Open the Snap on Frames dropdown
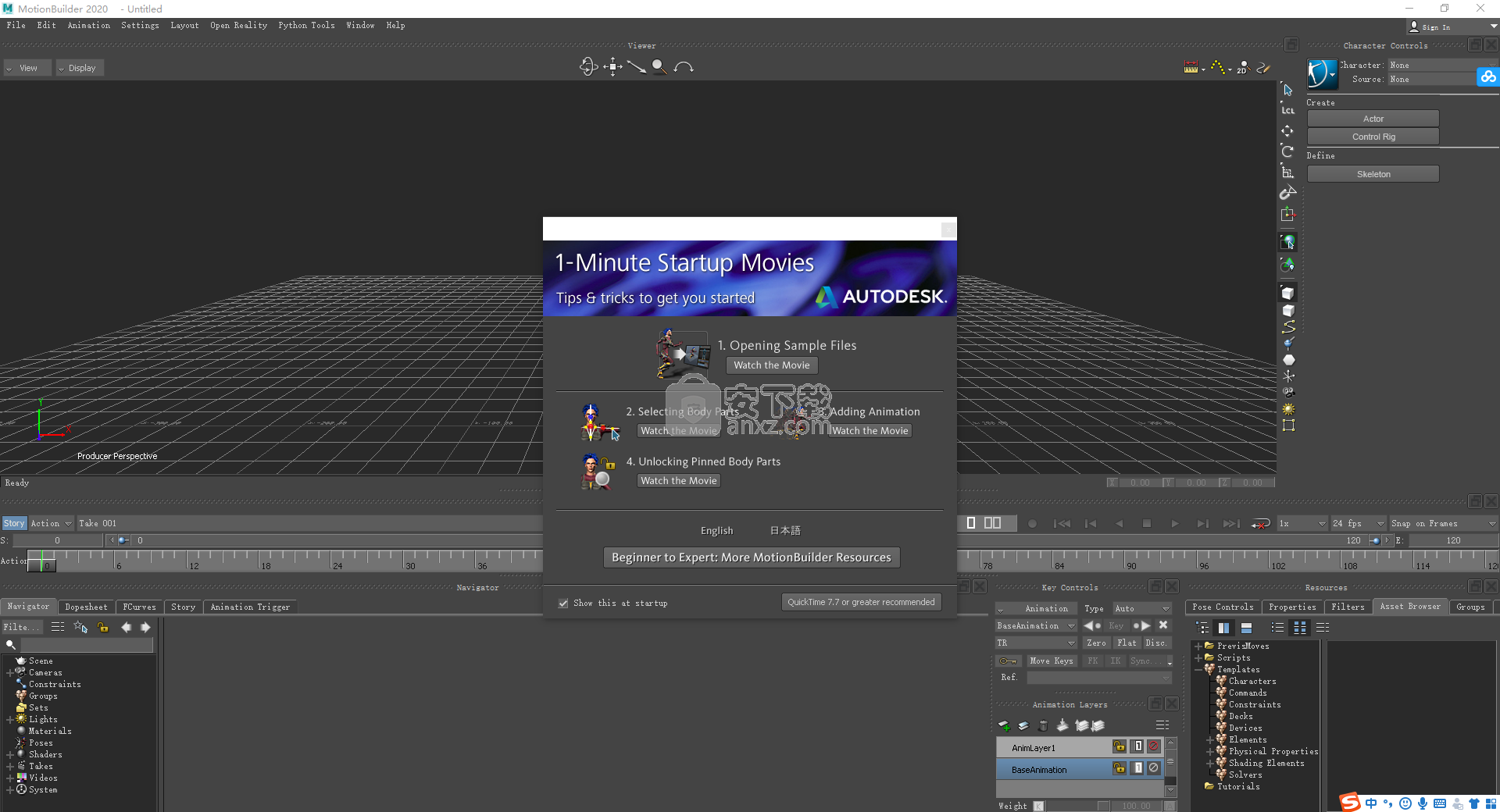 coord(1443,524)
